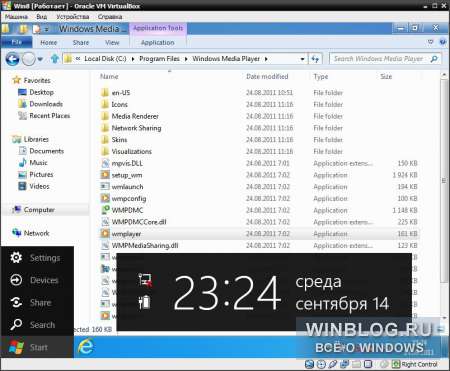Sort by the Date modified column
Viewport: 450px width, 371px height.
(267, 76)
